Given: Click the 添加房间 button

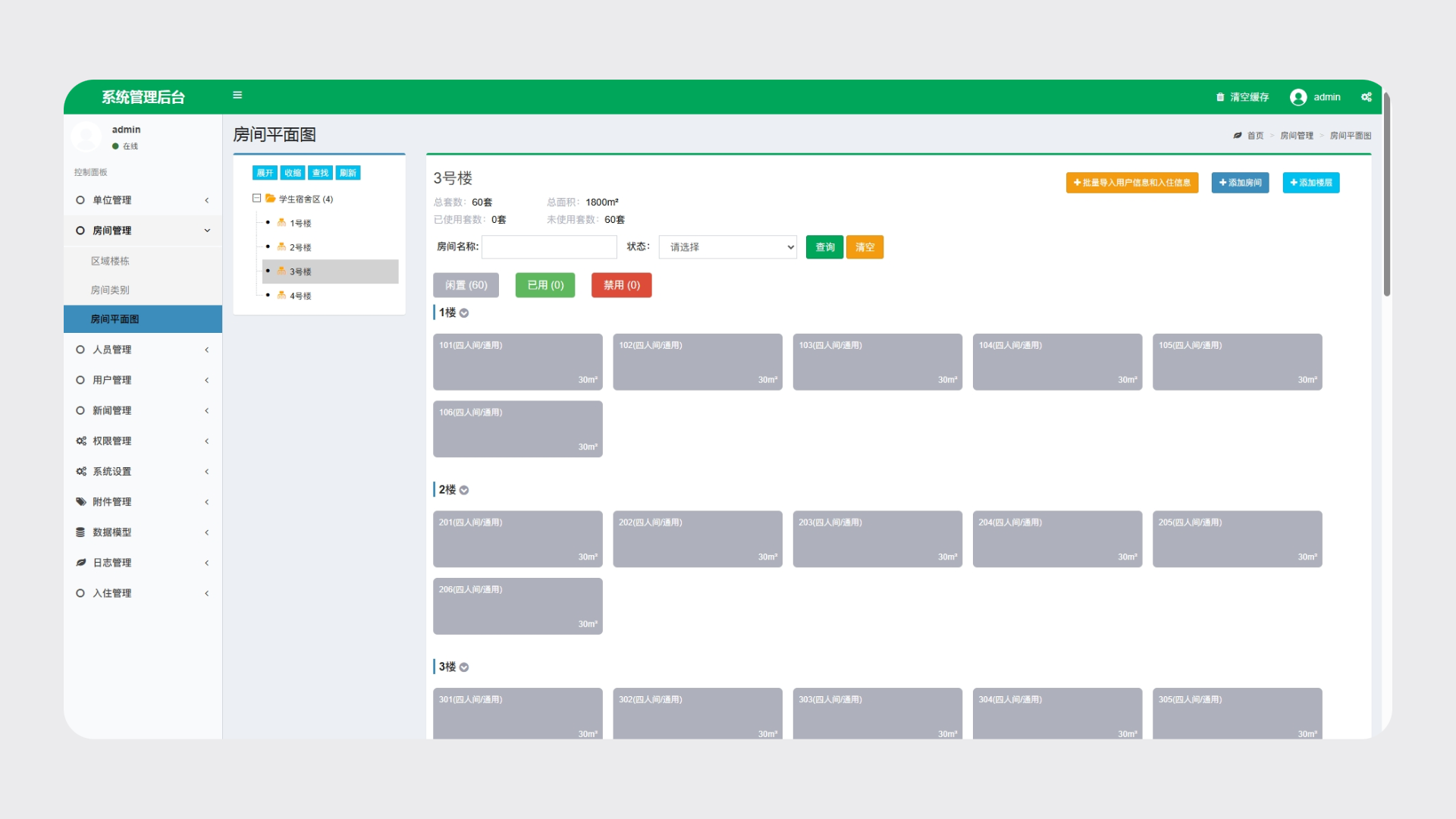Looking at the screenshot, I should click(x=1240, y=183).
